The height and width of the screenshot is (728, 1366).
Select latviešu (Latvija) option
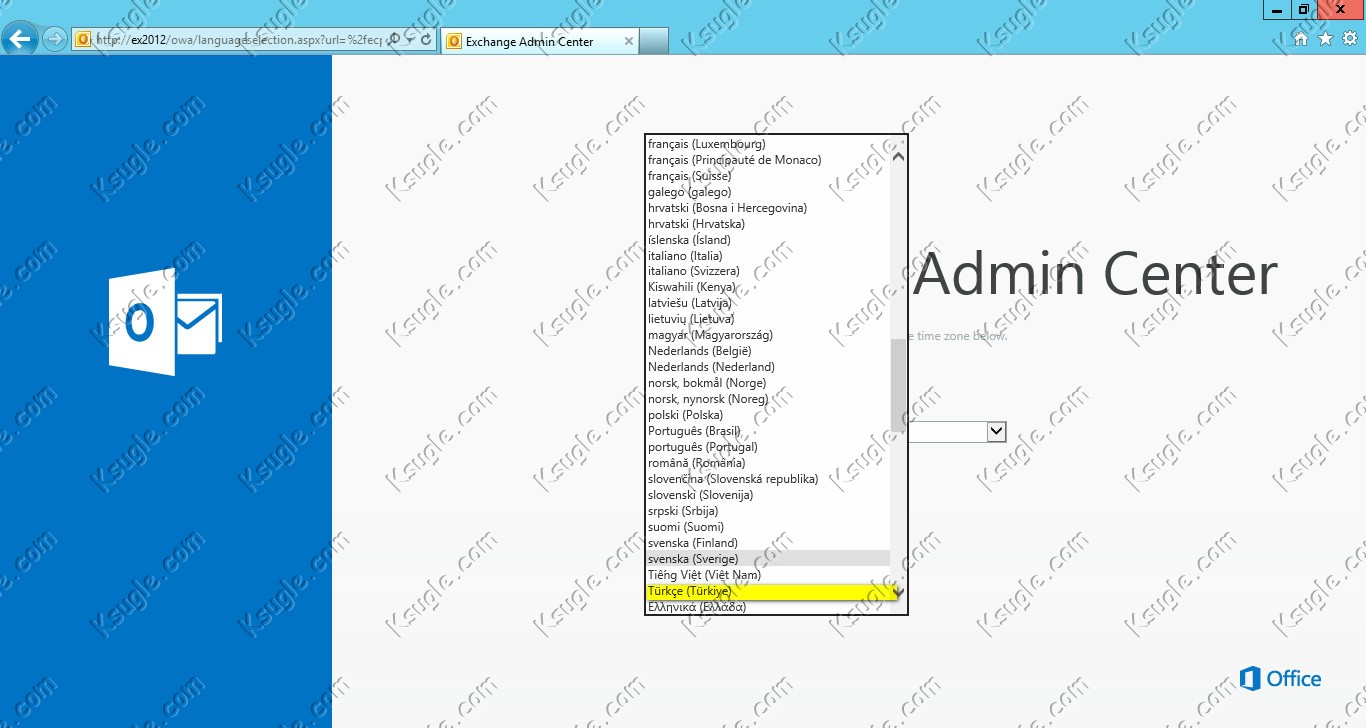(768, 303)
